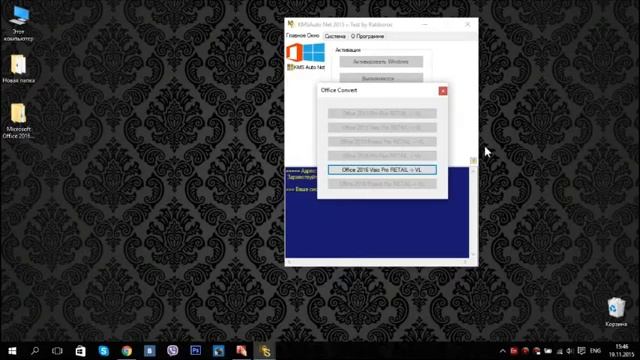Open taskbar search magnifier
Screen dimensions: 640x360
tap(35, 351)
